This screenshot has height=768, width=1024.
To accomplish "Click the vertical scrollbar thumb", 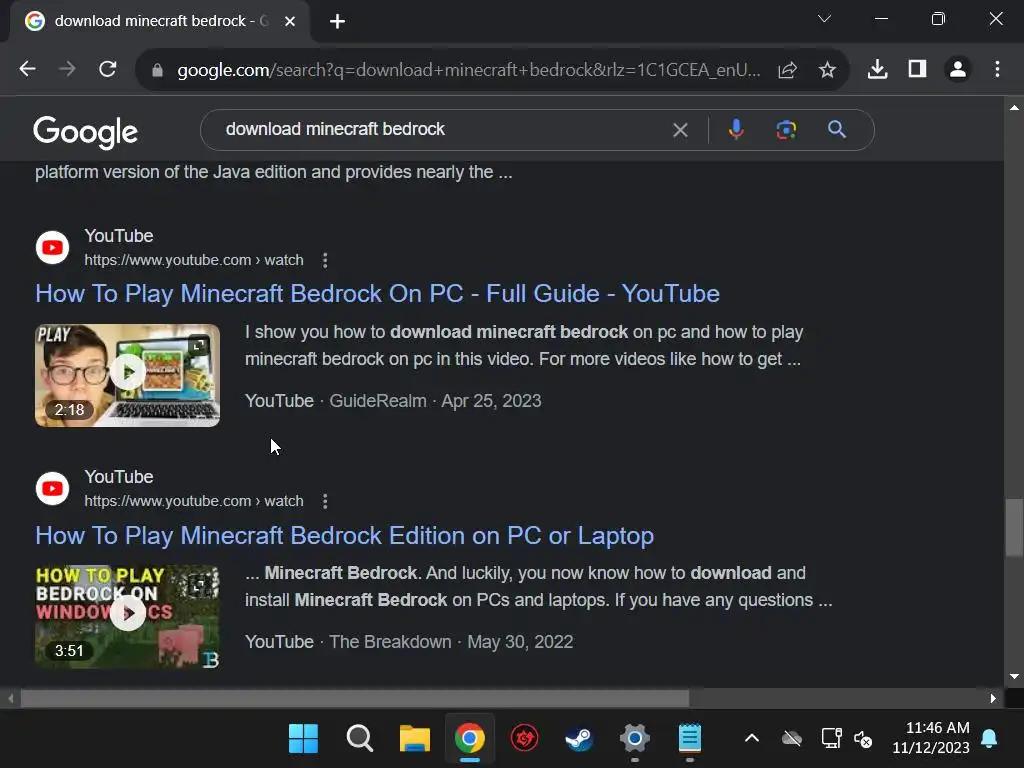I will [1014, 528].
